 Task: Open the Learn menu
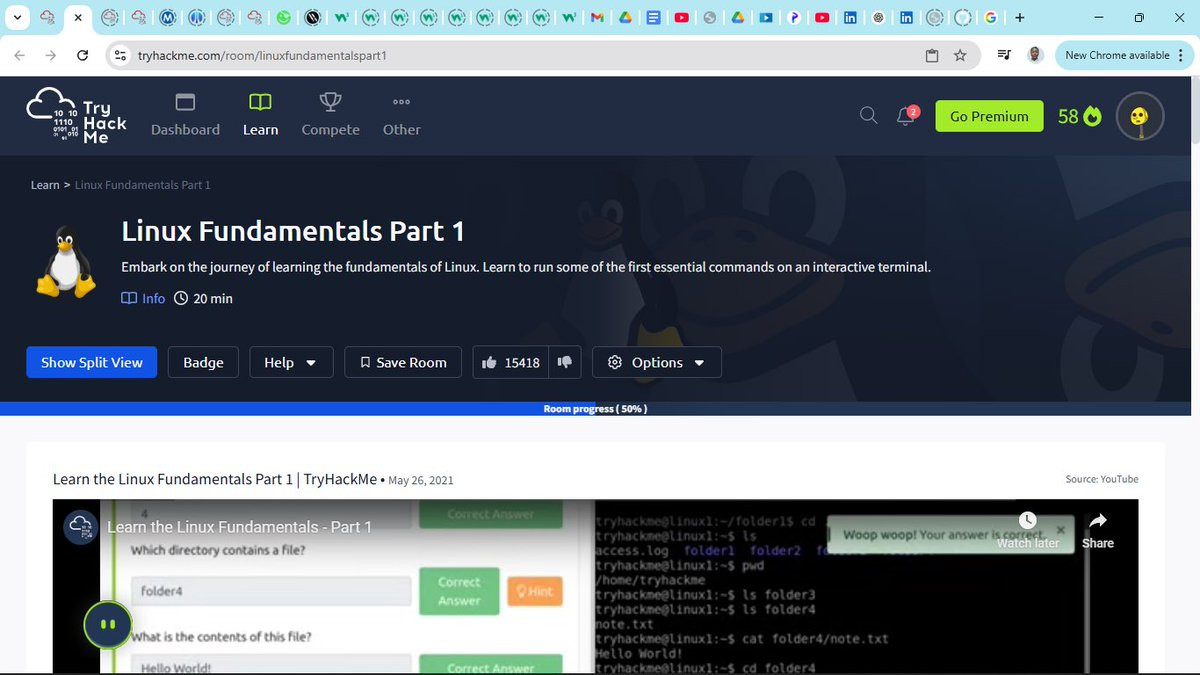260,115
